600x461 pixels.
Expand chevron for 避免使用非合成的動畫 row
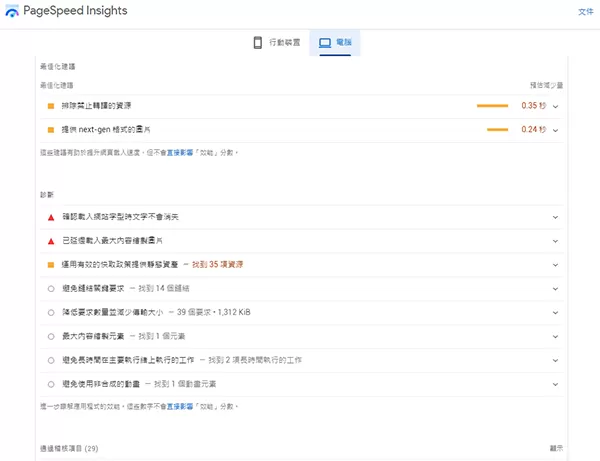[x=555, y=383]
